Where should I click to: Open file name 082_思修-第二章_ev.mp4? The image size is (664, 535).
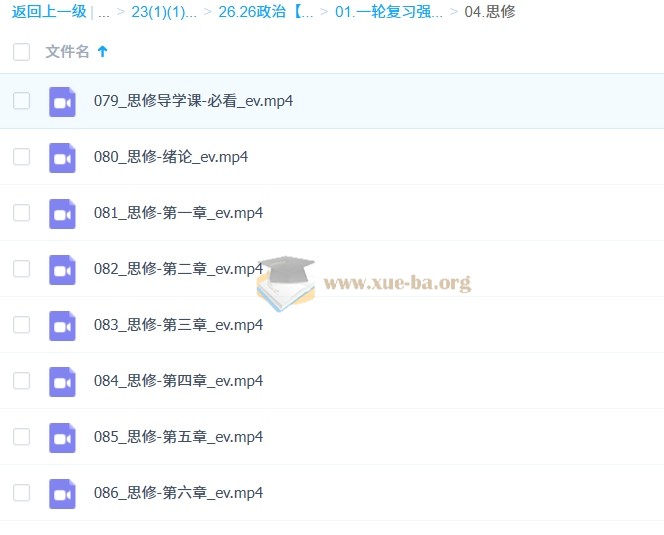178,269
